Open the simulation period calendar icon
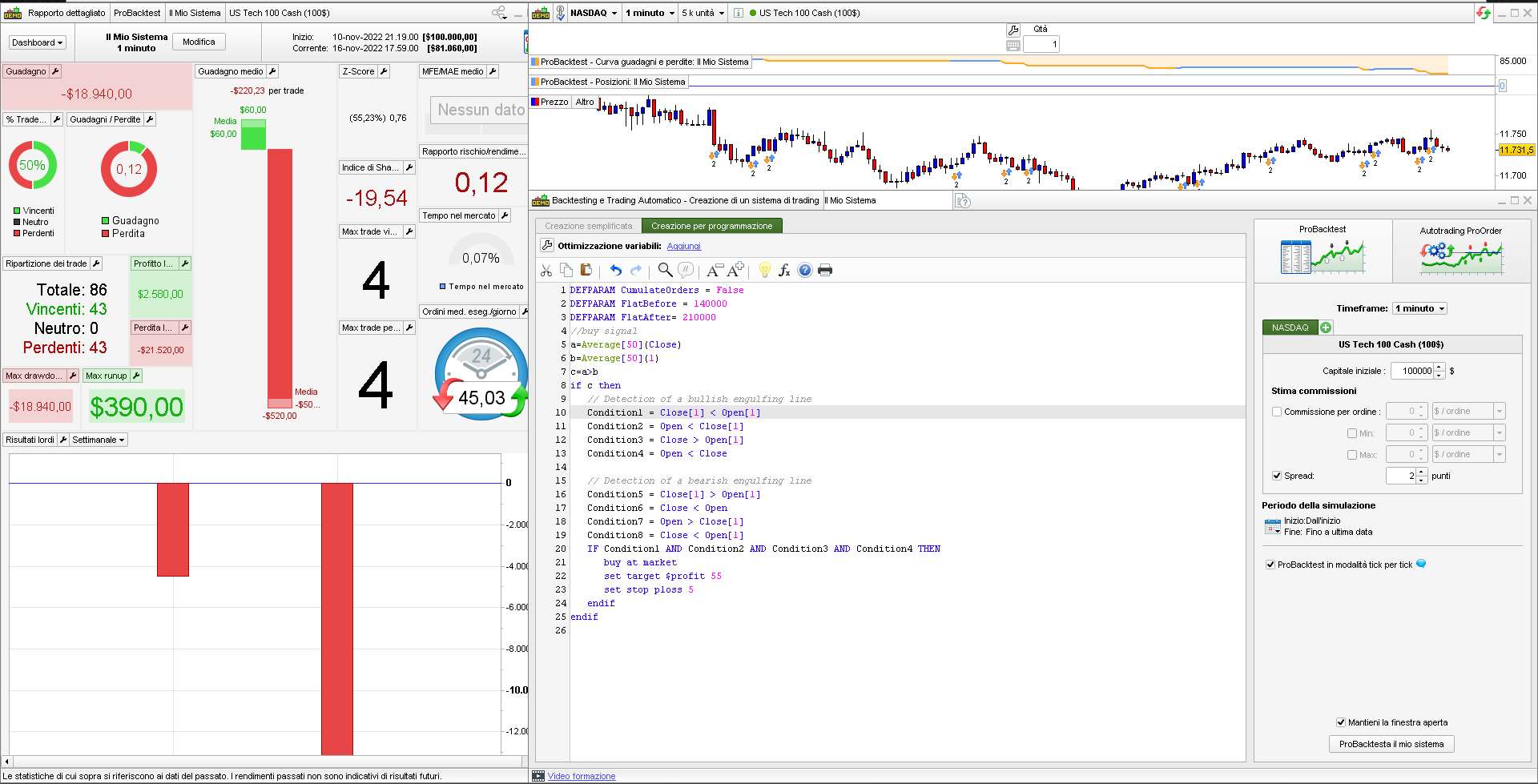The height and width of the screenshot is (784, 1538). tap(1272, 526)
